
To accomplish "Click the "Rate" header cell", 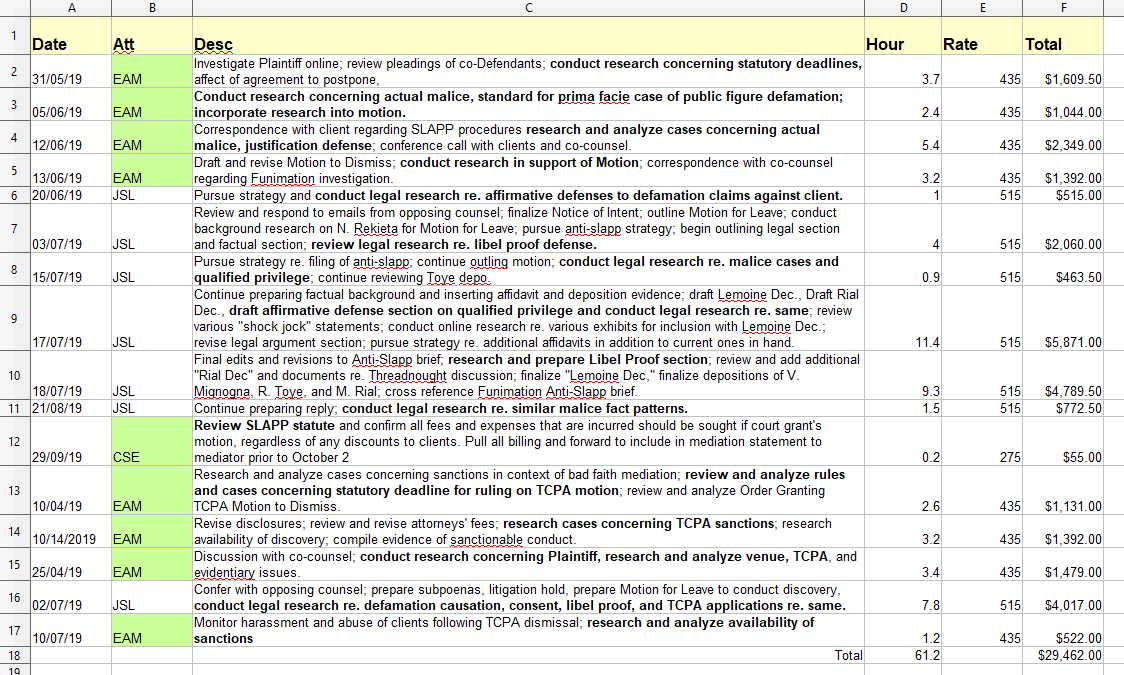I will [982, 36].
